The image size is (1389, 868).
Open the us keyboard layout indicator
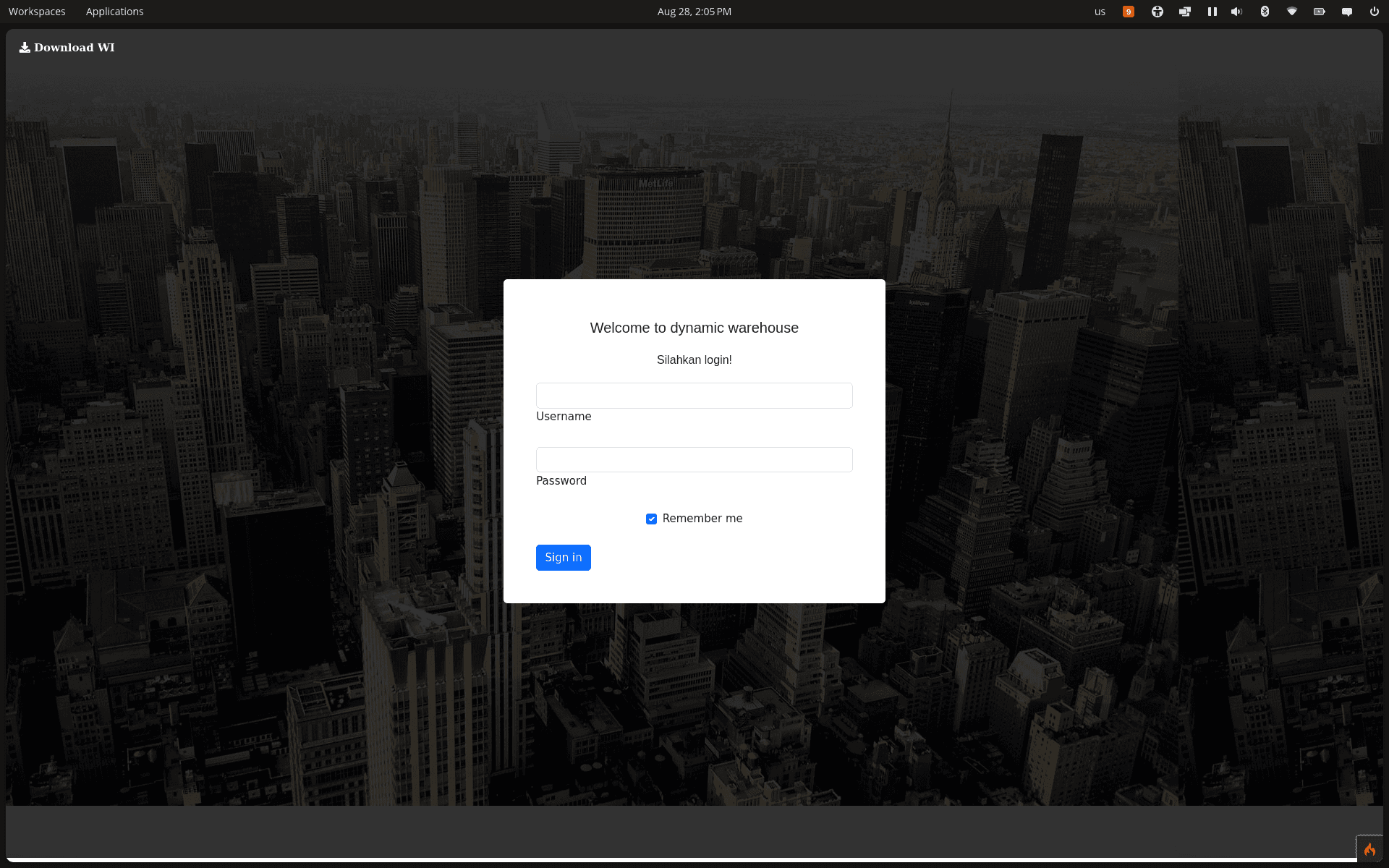[1100, 12]
